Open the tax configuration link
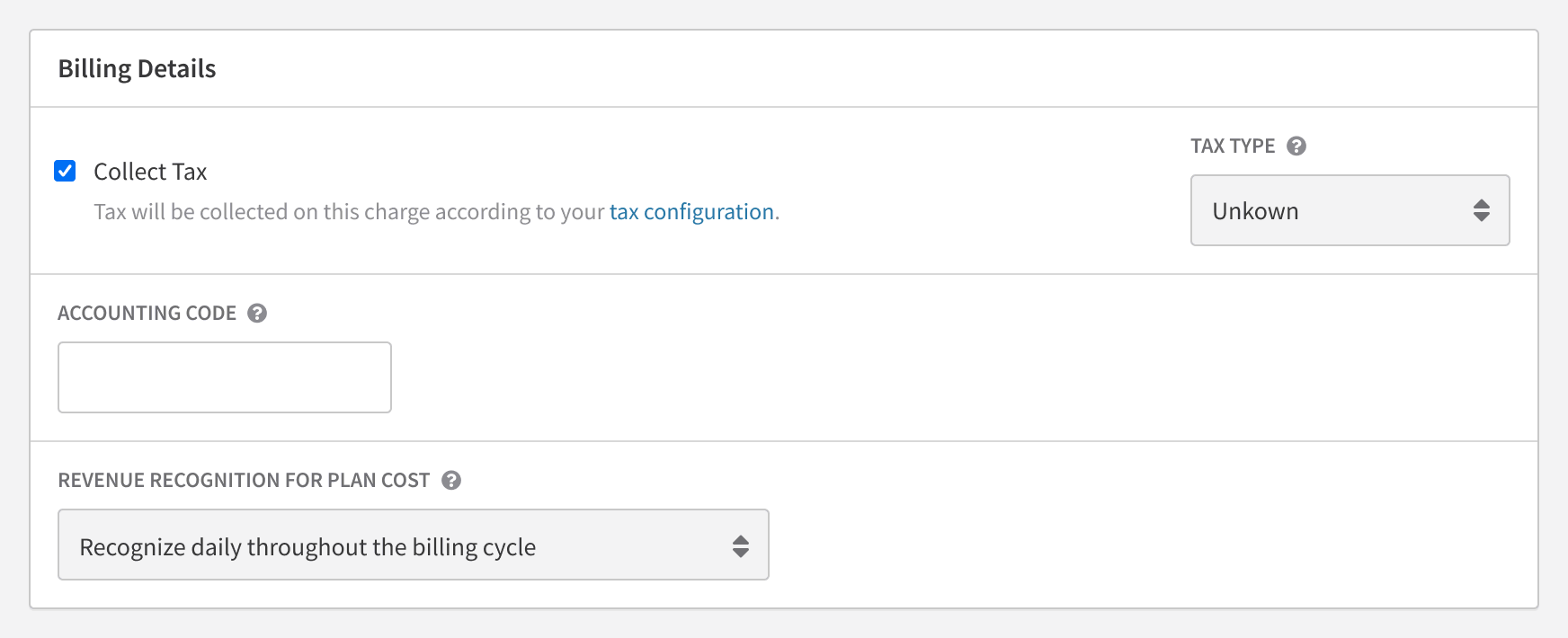The height and width of the screenshot is (638, 1568). pyautogui.click(x=691, y=212)
